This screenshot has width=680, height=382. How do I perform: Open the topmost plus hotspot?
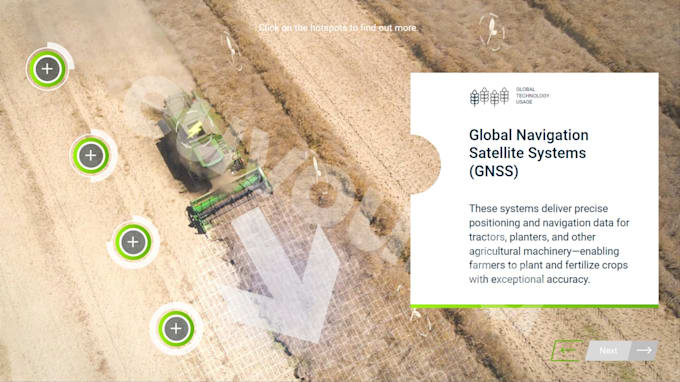47,69
